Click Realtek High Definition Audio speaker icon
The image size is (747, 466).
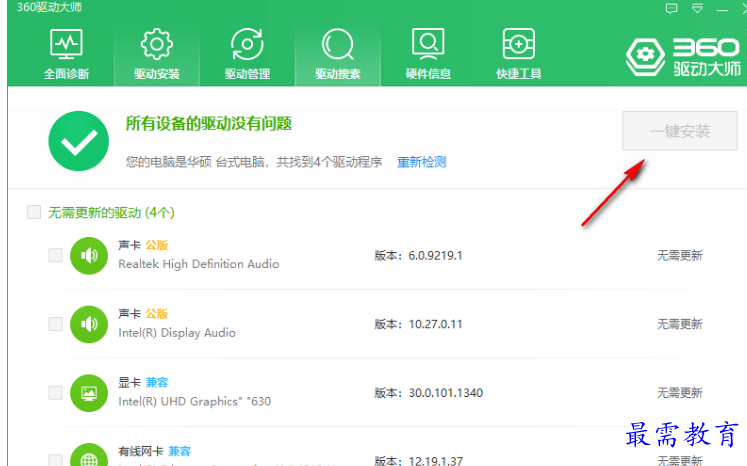pyautogui.click(x=89, y=256)
